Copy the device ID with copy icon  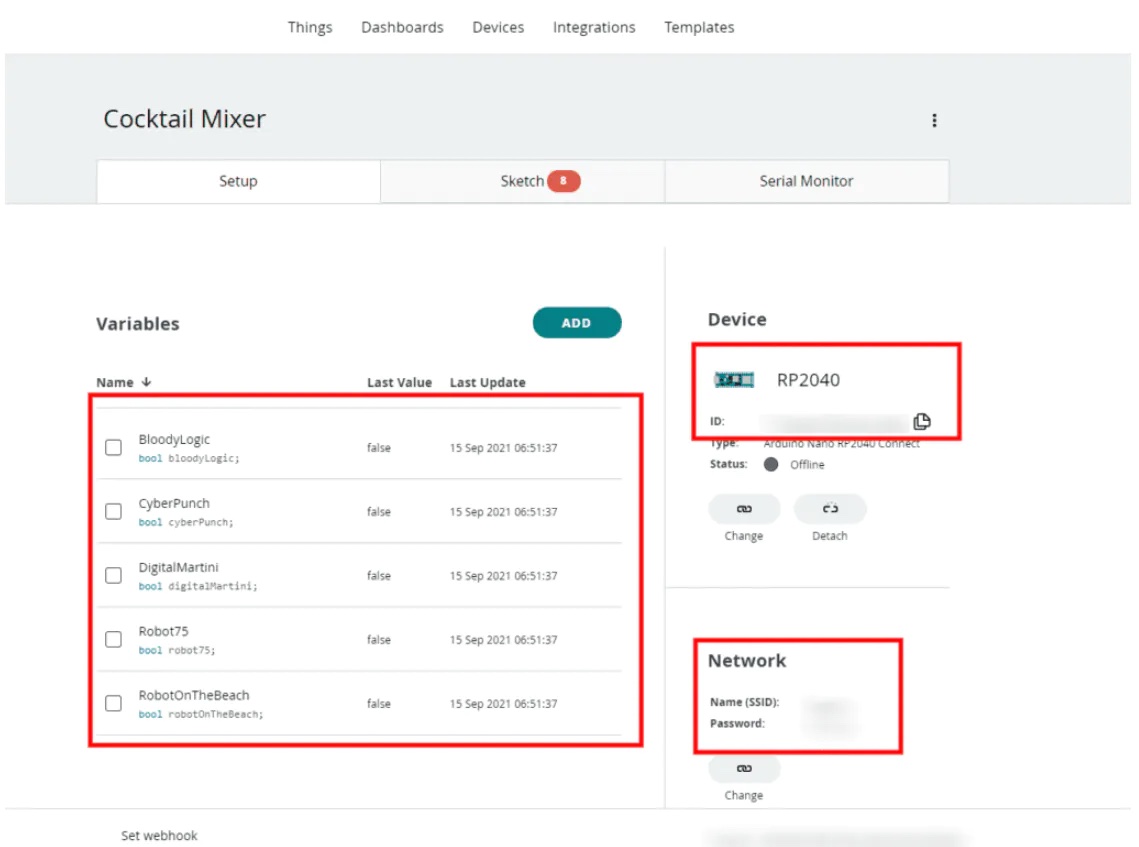(921, 421)
